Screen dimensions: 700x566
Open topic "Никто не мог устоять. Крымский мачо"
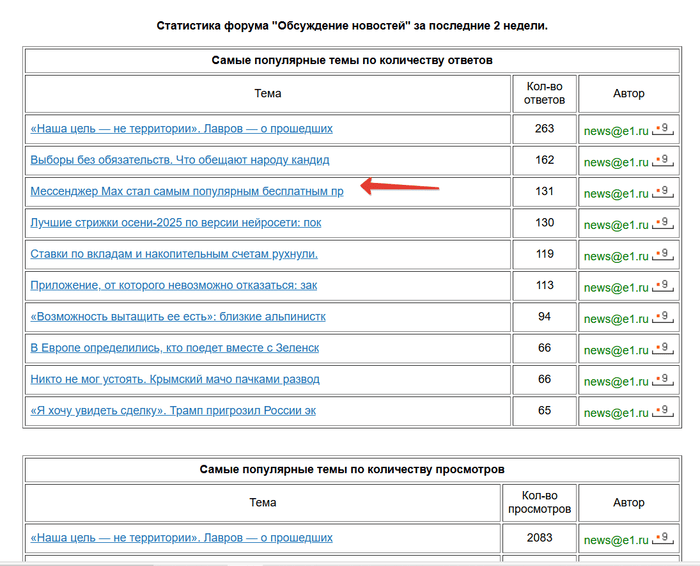click(x=175, y=379)
